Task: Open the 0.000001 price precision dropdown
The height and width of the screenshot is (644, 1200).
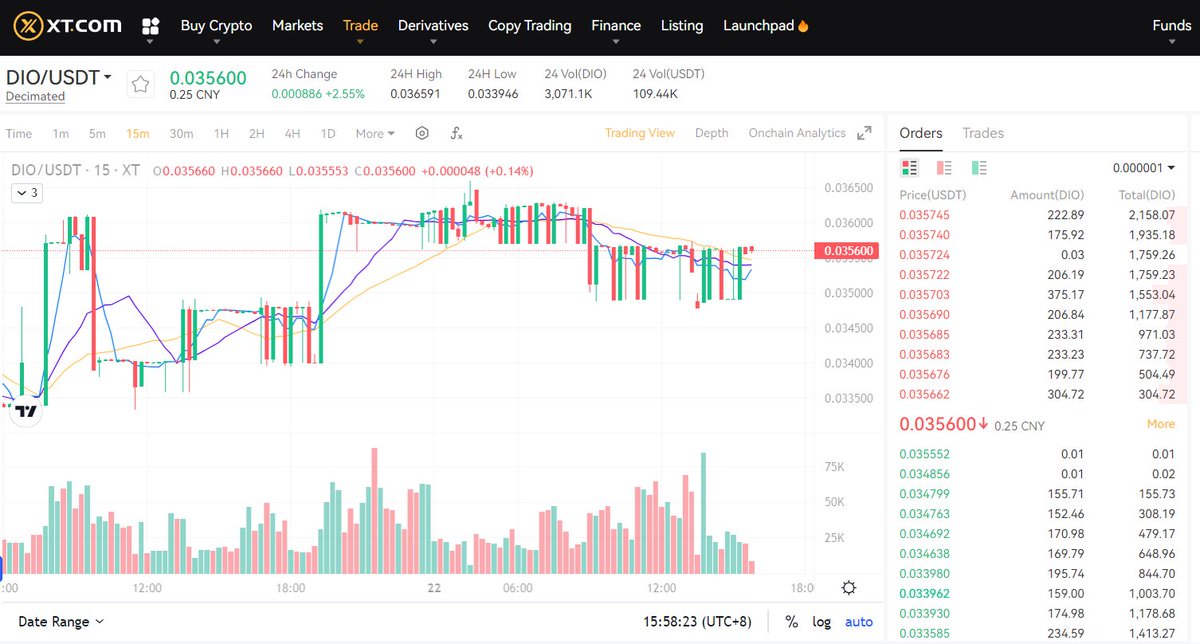Action: [x=1144, y=168]
